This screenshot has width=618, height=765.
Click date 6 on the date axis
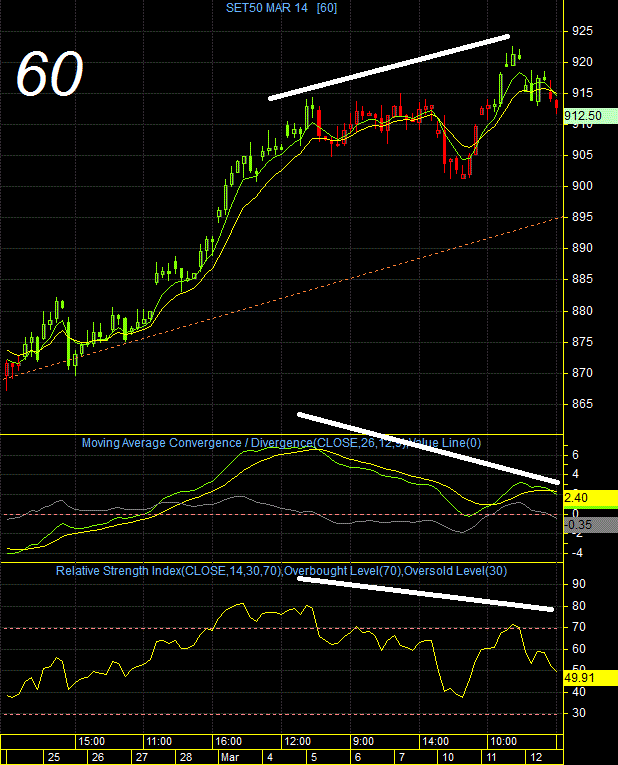click(x=358, y=757)
